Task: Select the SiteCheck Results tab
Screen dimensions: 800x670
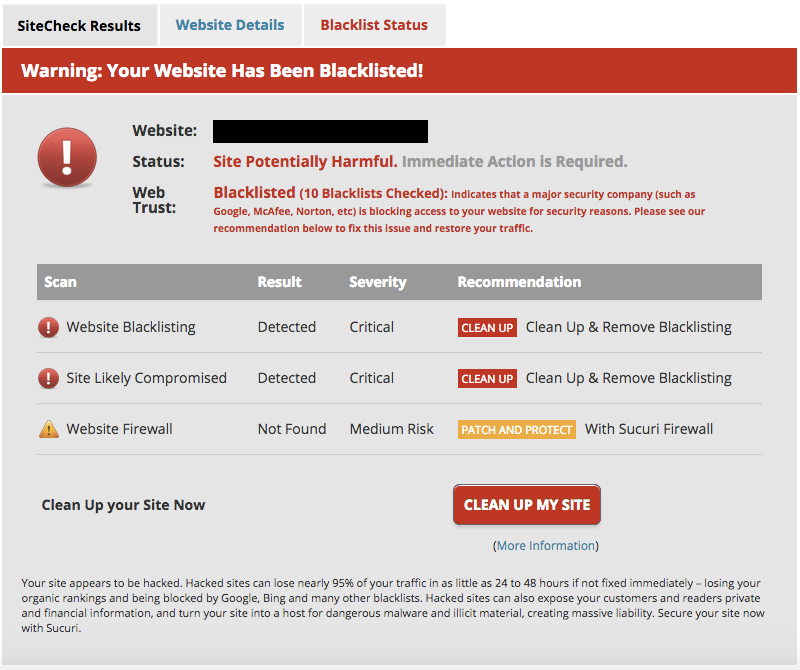Action: [x=80, y=24]
